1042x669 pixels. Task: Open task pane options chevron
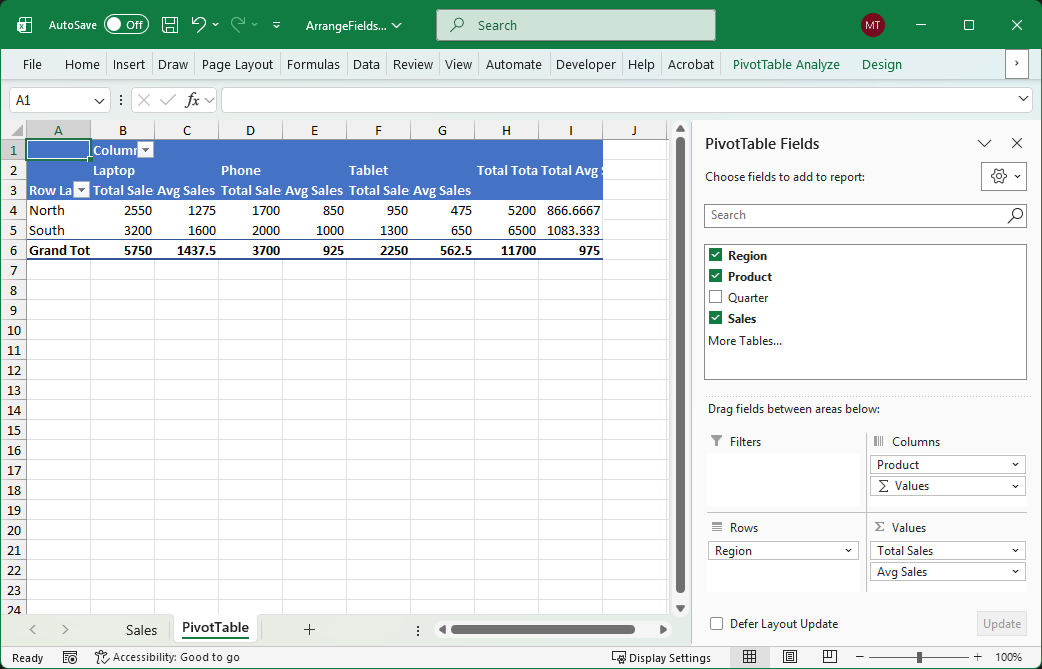(x=984, y=143)
